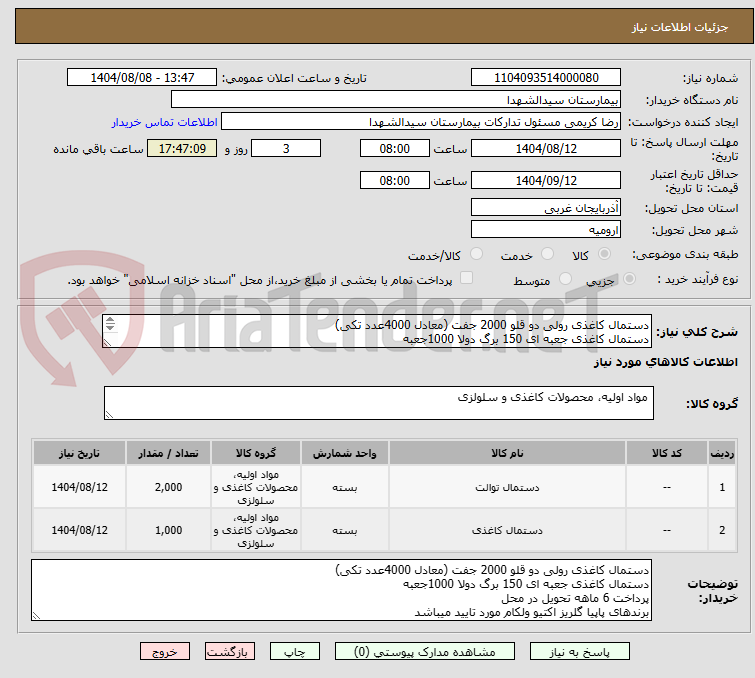Click the 'کد کالا' column header
This screenshot has width=755, height=678.
click(x=666, y=453)
